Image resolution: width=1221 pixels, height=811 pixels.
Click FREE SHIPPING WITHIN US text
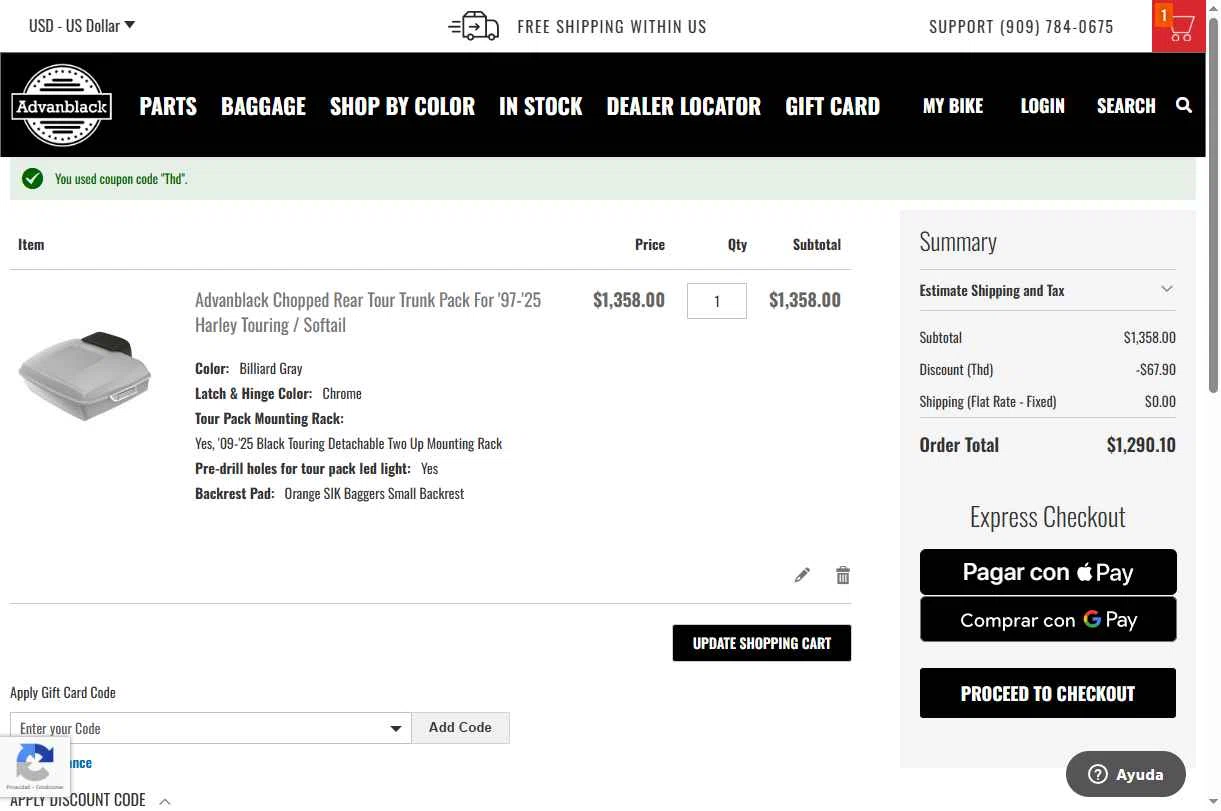[x=612, y=27]
